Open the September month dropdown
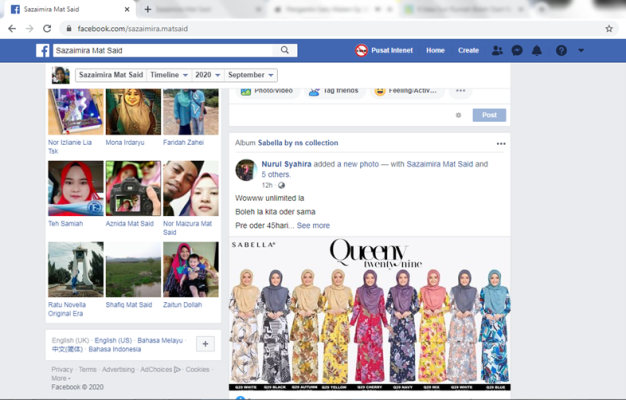Image resolution: width=626 pixels, height=400 pixels. pyautogui.click(x=250, y=75)
